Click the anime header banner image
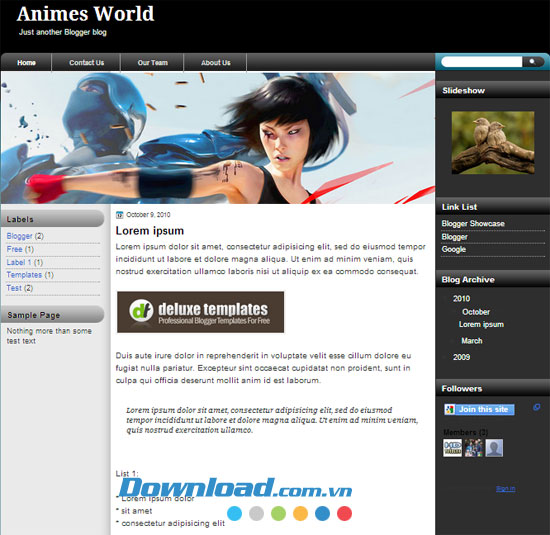 tap(218, 138)
